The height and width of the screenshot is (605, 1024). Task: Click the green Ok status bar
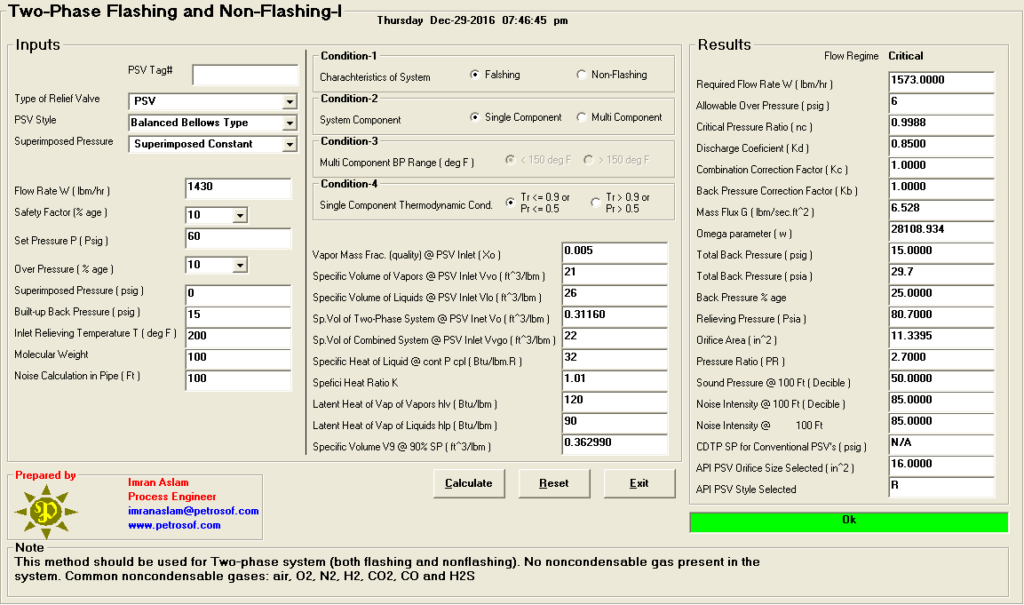[x=848, y=520]
